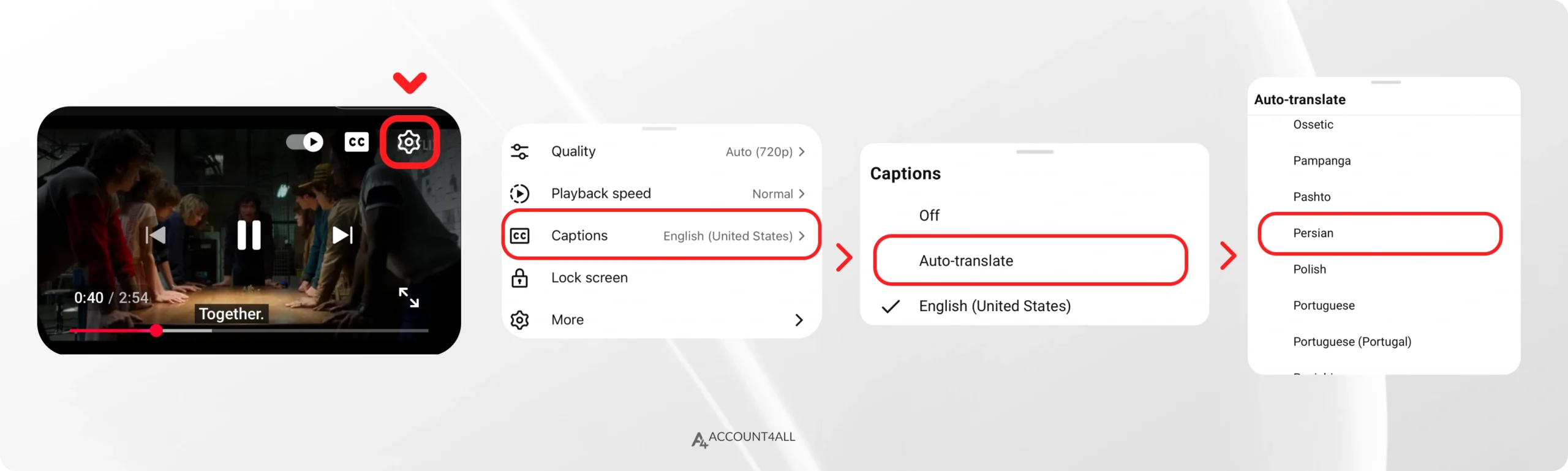Viewport: 1568px width, 471px height.
Task: Open the Captions menu row
Action: point(660,236)
